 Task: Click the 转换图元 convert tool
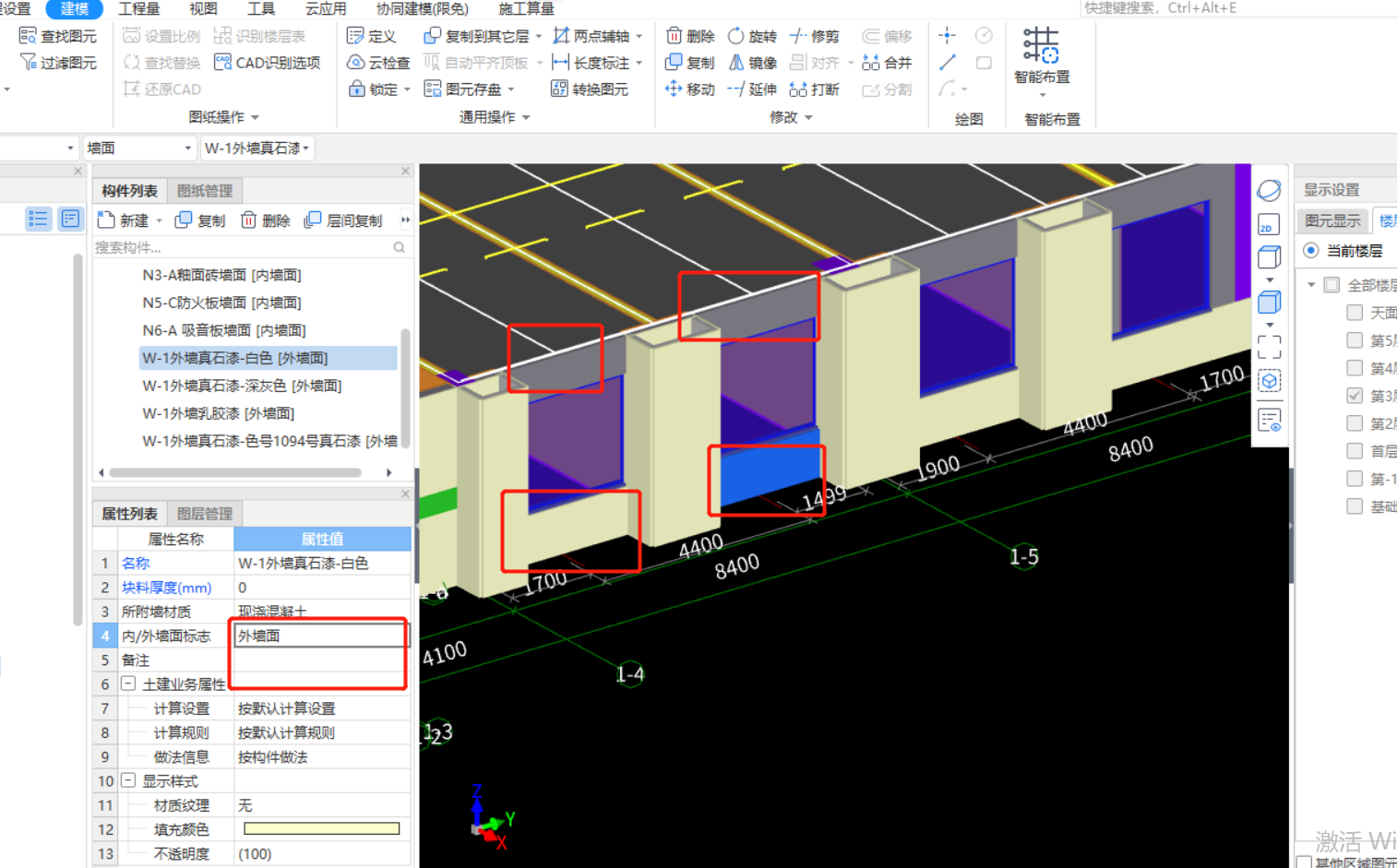click(590, 89)
